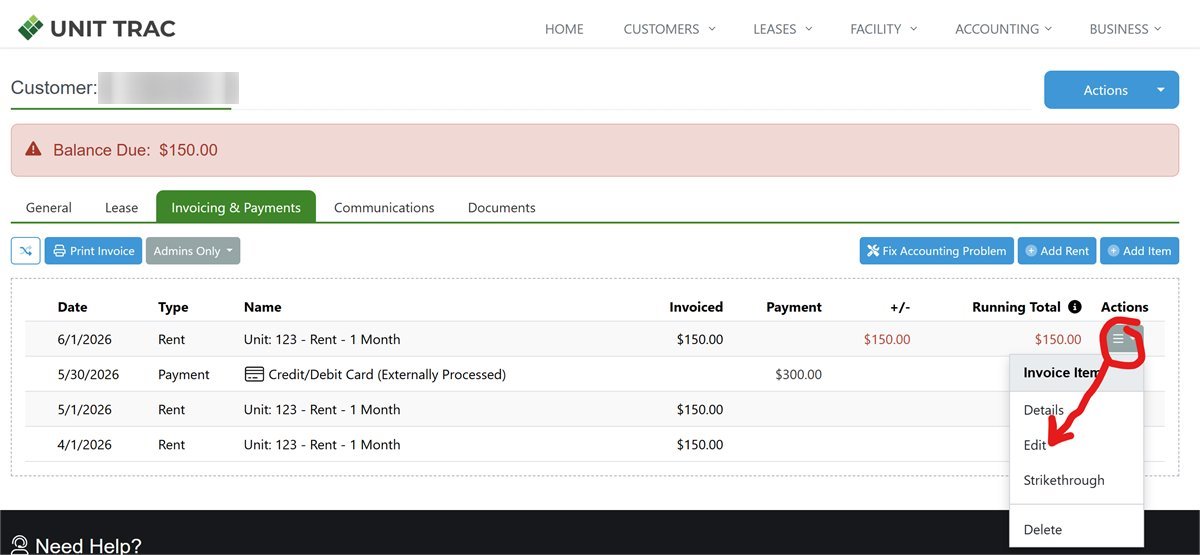
Task: Switch to the Documents tab
Action: click(502, 208)
